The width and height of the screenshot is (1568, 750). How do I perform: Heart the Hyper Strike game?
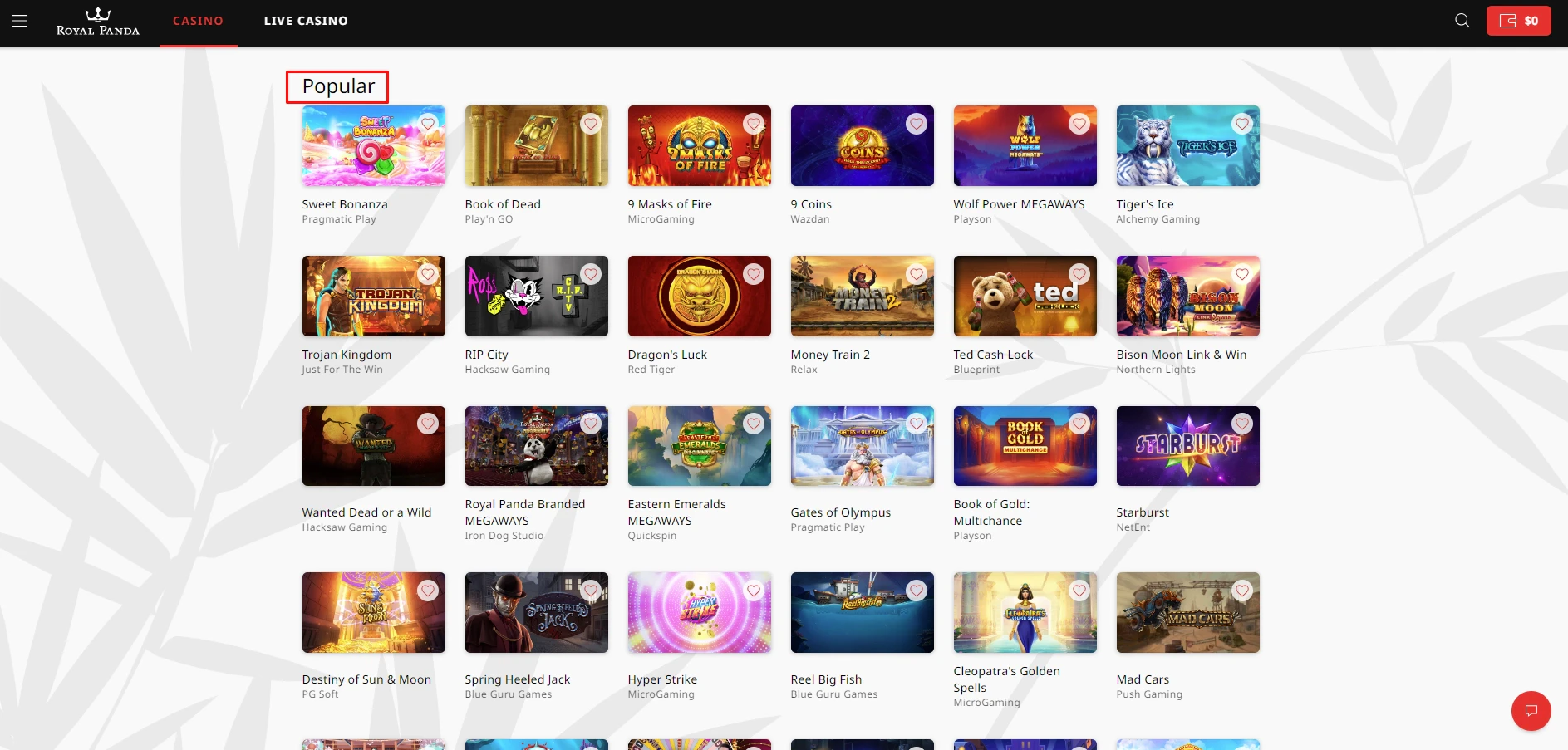point(754,591)
